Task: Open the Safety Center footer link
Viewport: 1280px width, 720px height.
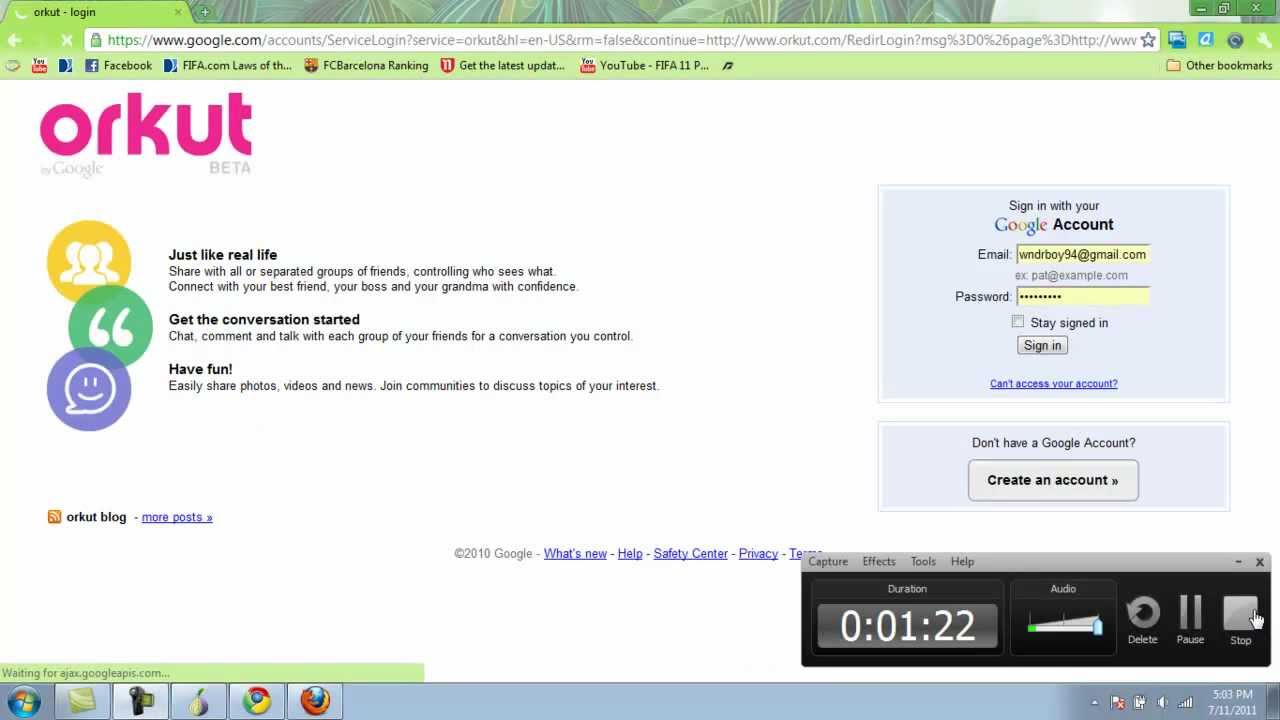Action: [690, 554]
